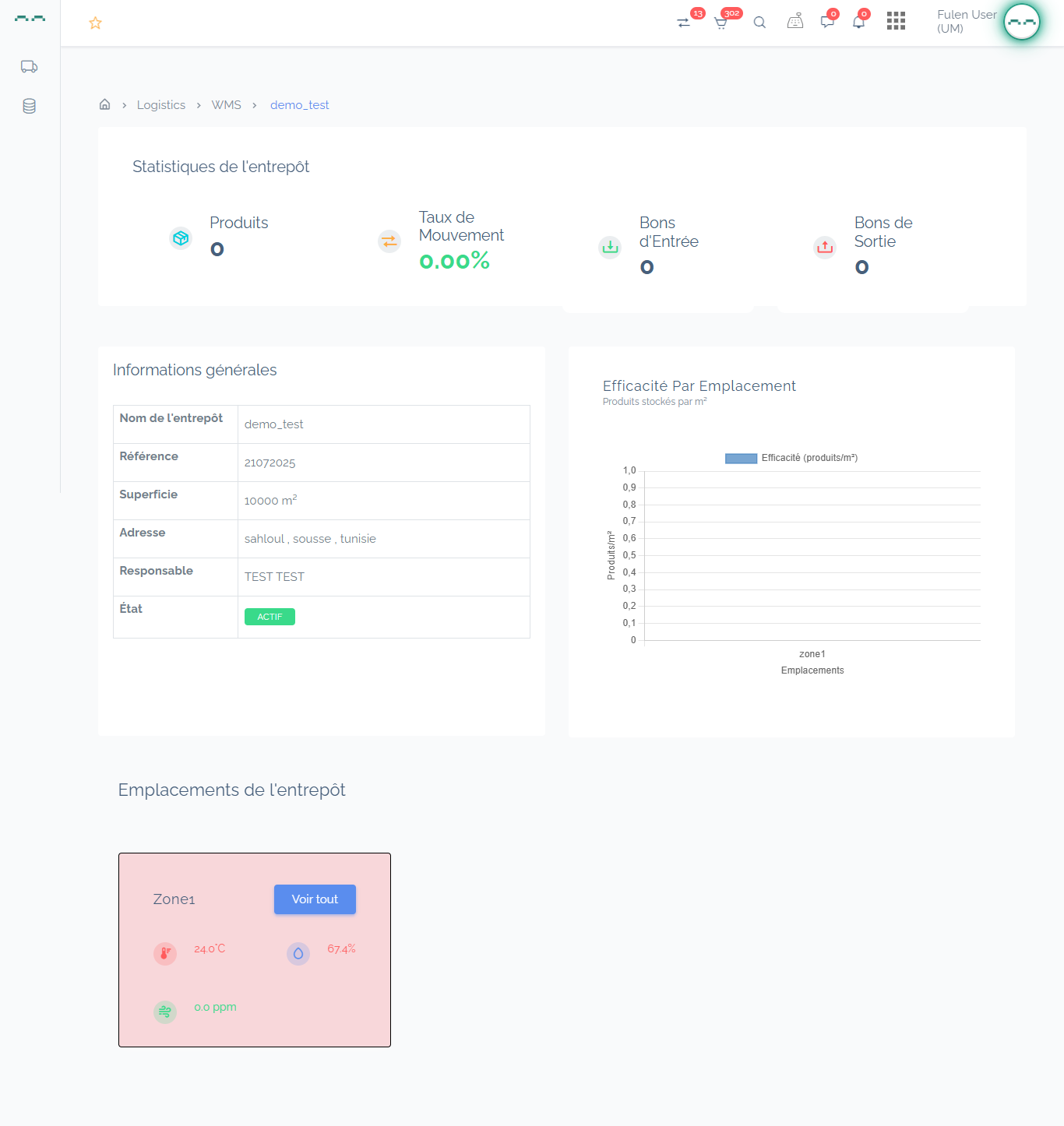This screenshot has height=1126, width=1064.
Task: Click the user avatar icon
Action: point(1022,22)
